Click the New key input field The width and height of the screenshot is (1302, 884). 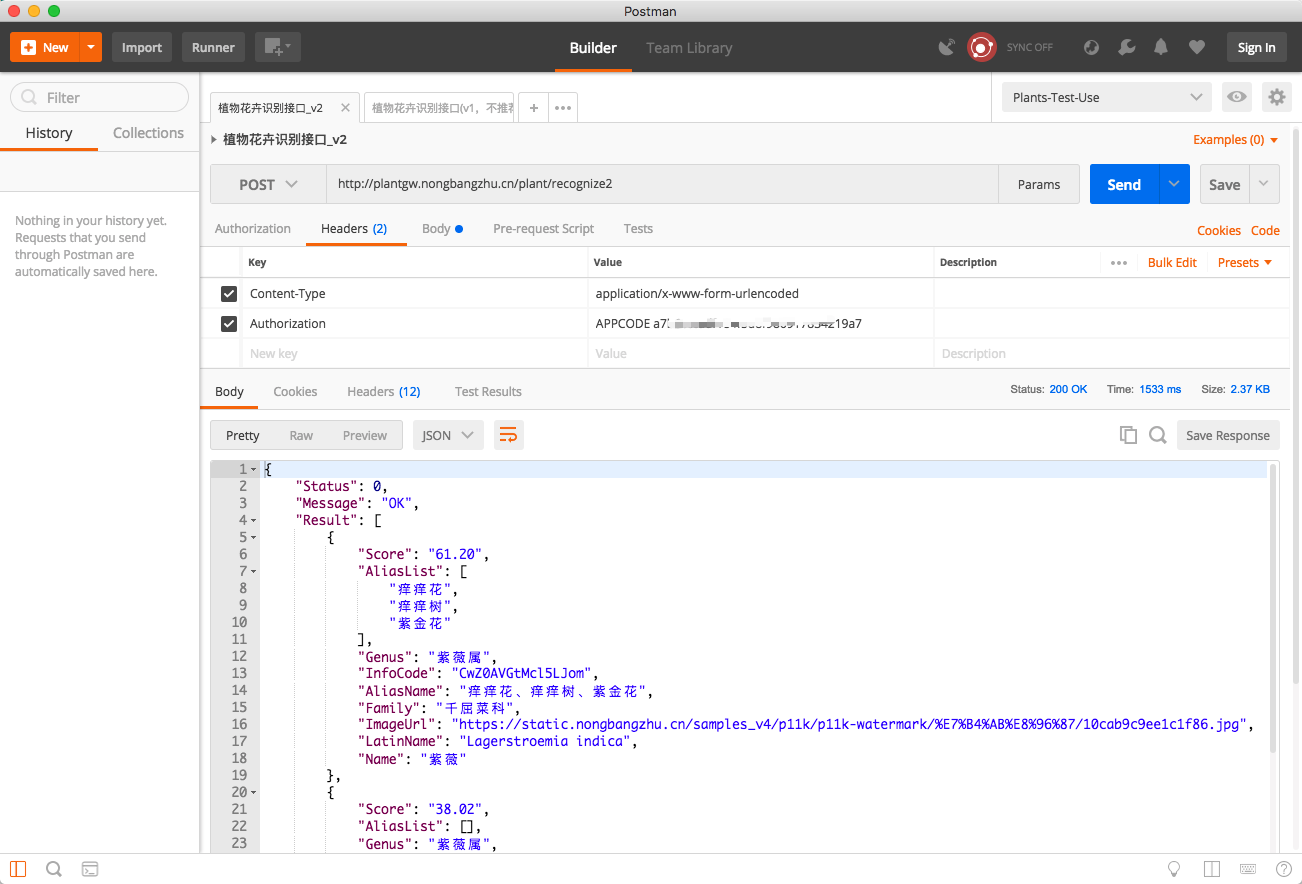pyautogui.click(x=415, y=353)
